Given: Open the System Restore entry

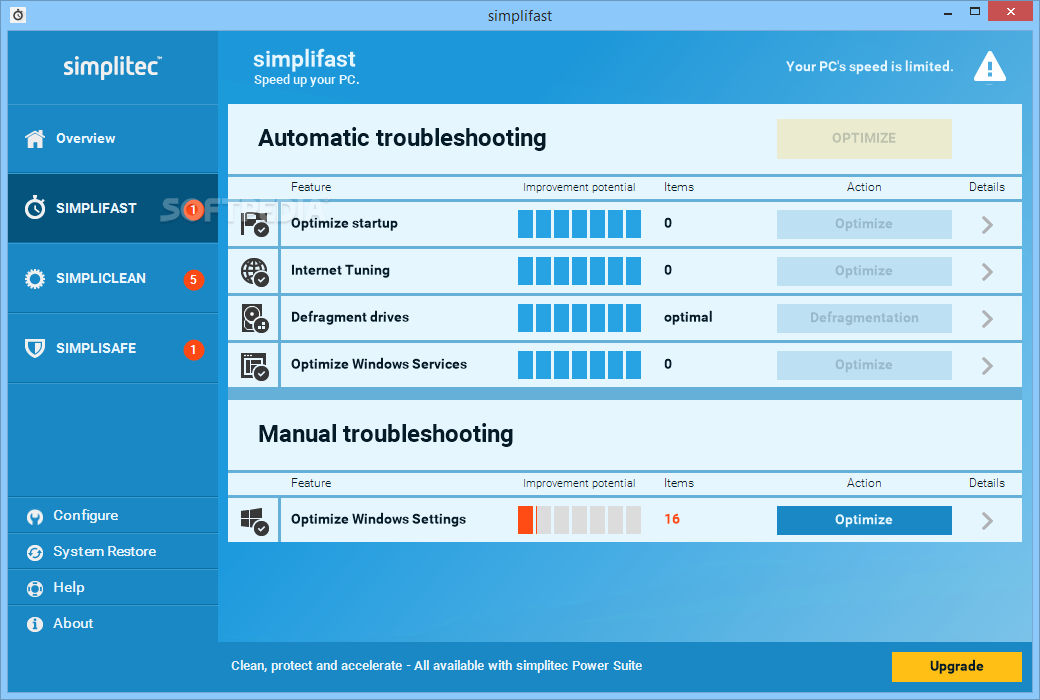Looking at the screenshot, I should tap(113, 551).
